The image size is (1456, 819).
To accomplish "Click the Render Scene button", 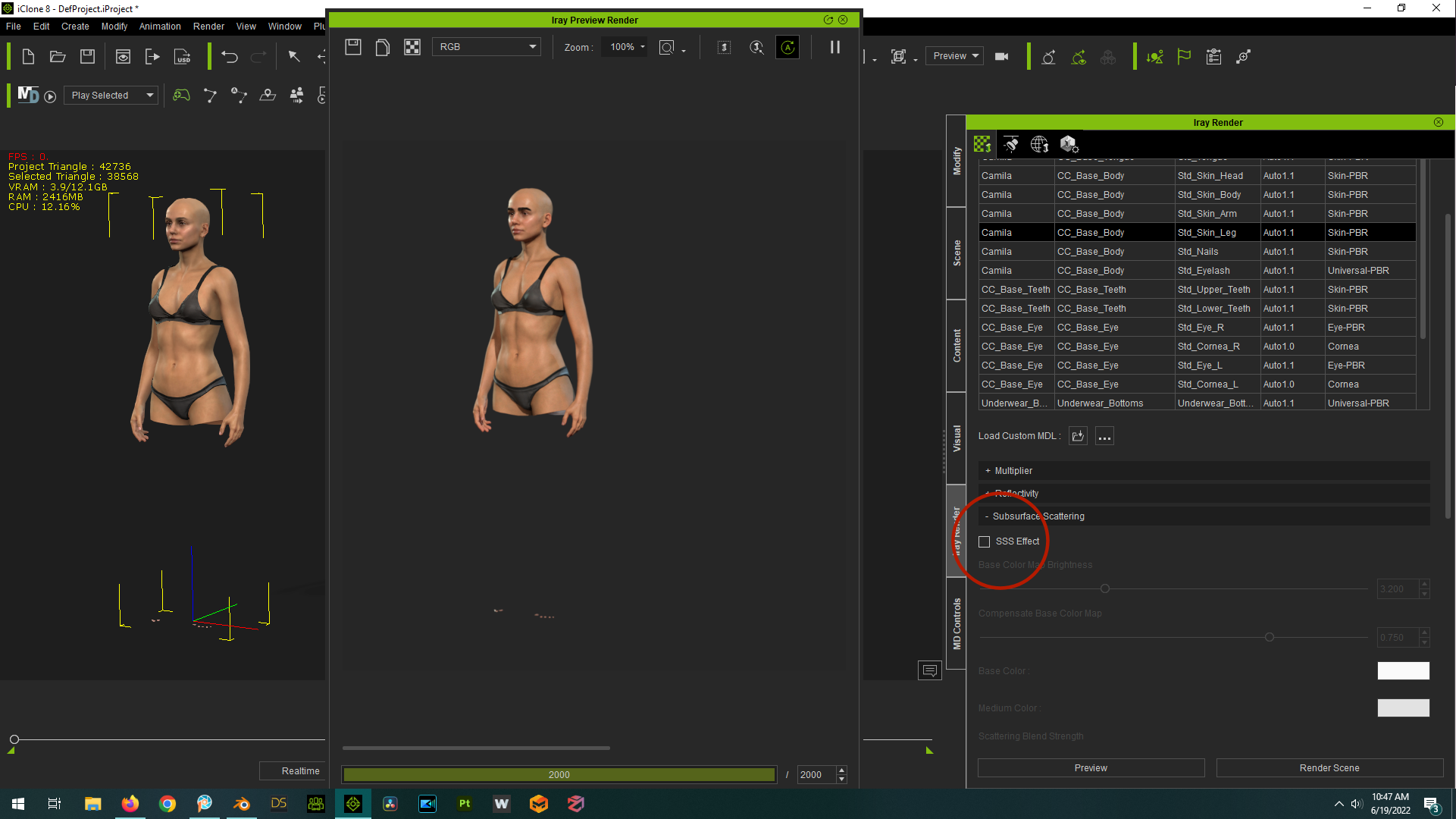I will point(1329,768).
